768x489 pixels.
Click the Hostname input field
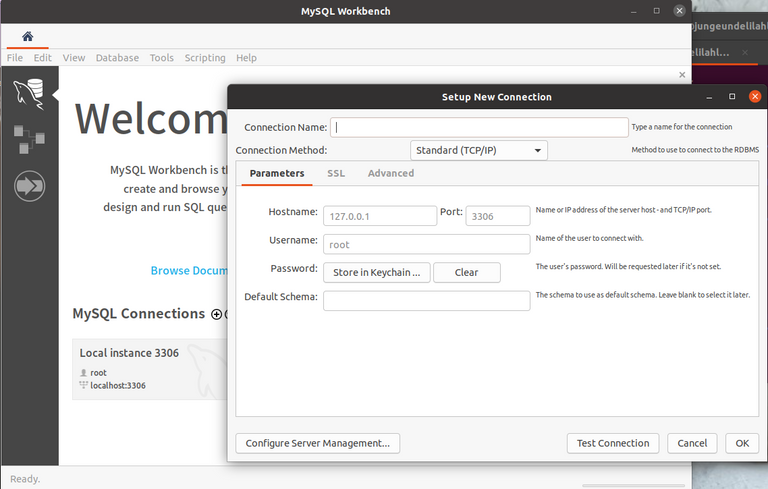click(380, 216)
